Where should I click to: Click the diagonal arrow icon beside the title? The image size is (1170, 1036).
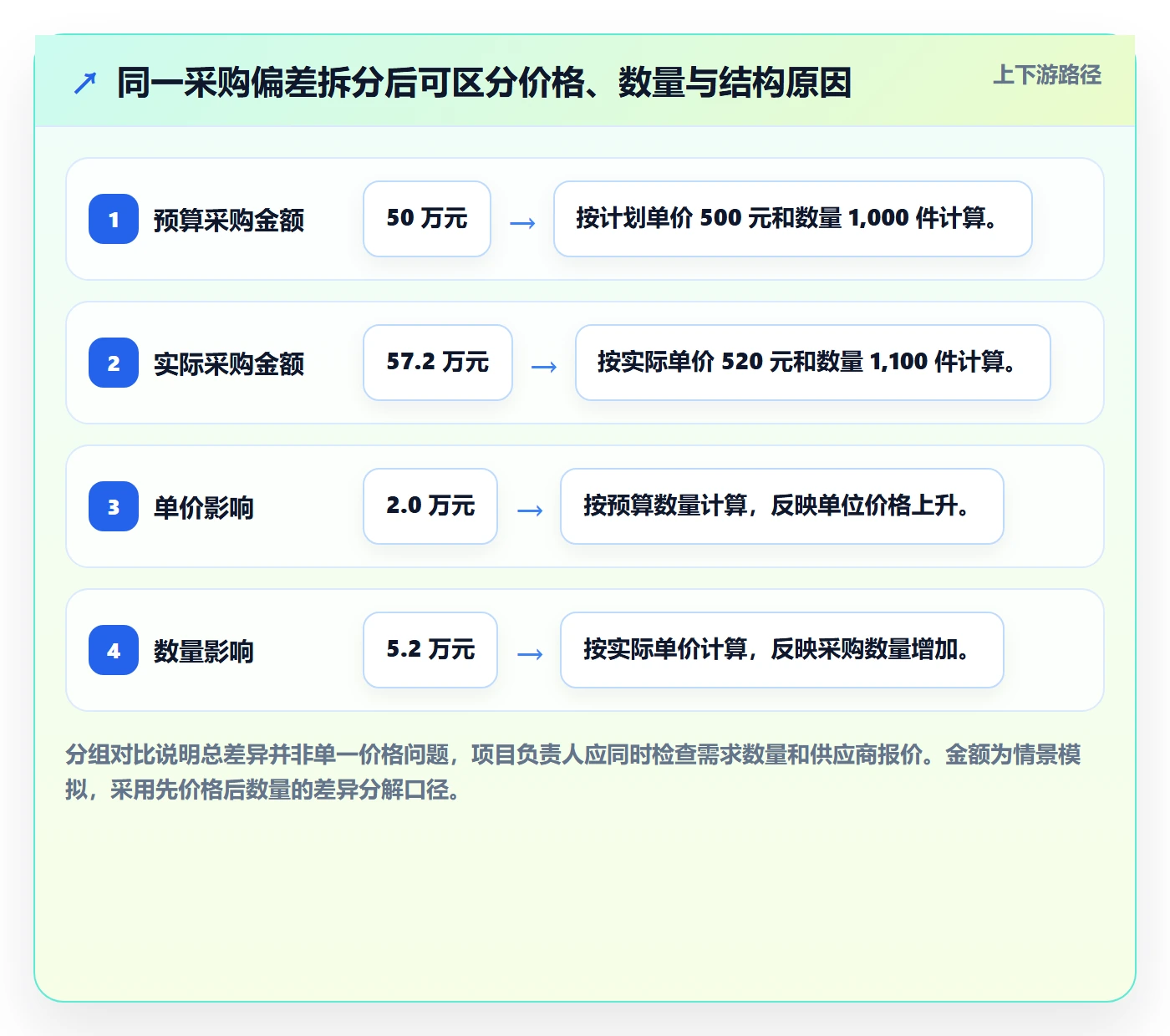[x=85, y=83]
